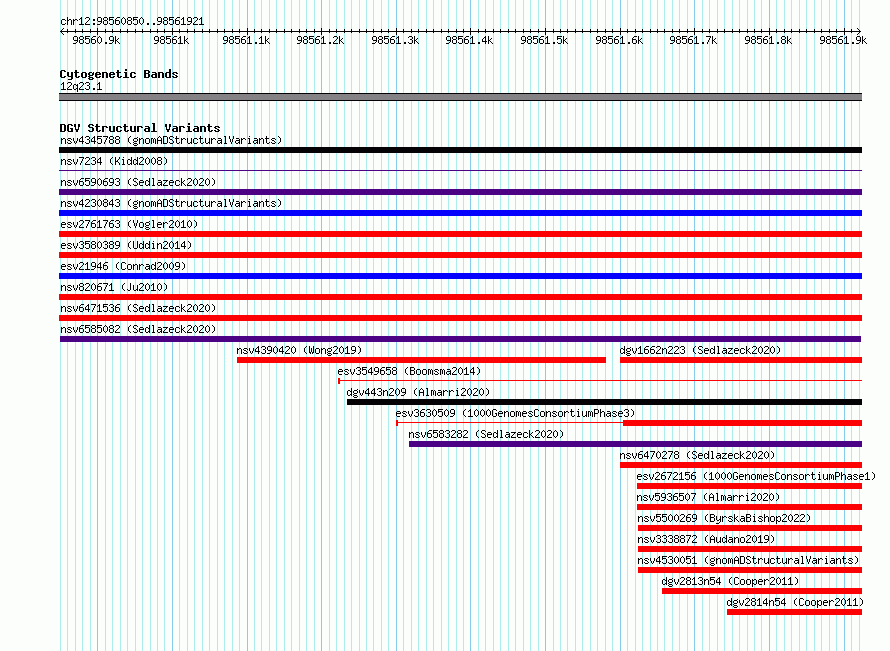The image size is (890, 651).
Task: Open variant label nsv6471536 (Sedlazeck2020)
Action: [x=138, y=308]
